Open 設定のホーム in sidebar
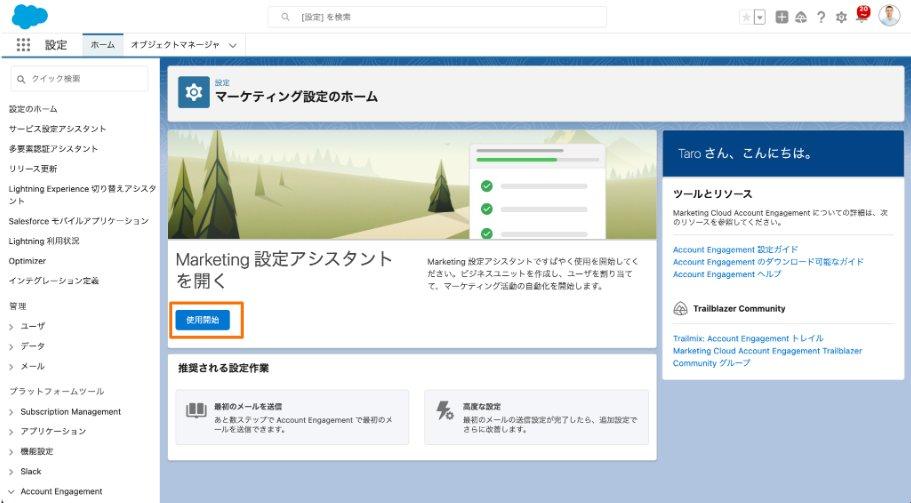The height and width of the screenshot is (503, 911). point(33,109)
